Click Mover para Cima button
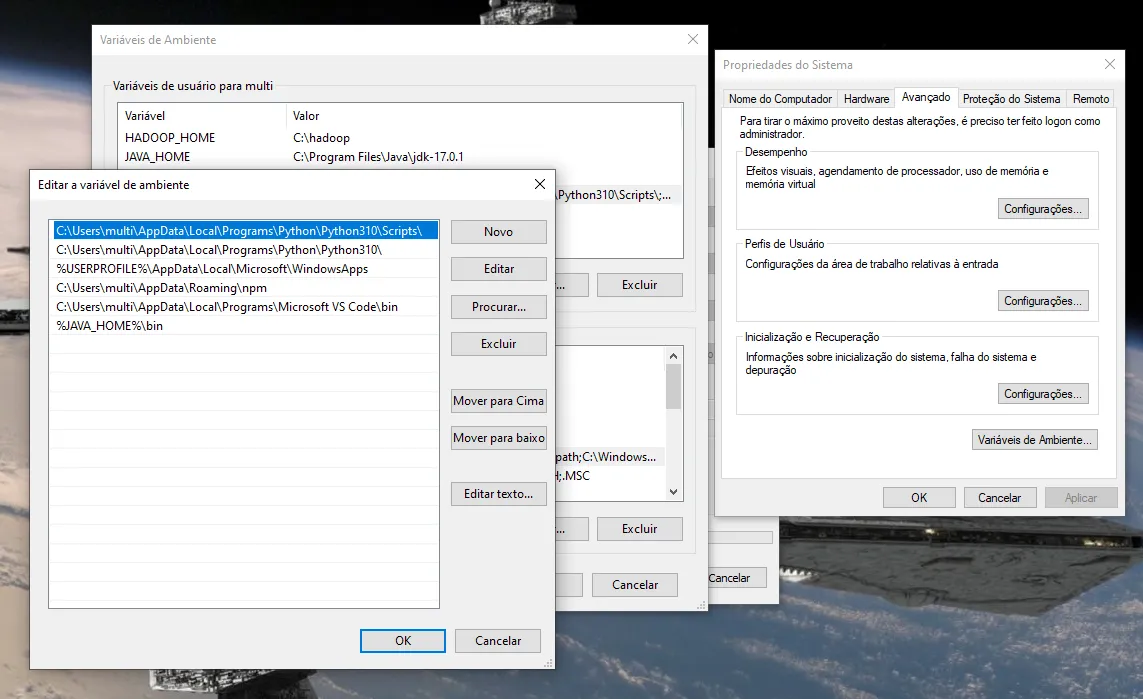The image size is (1143, 699). 499,401
